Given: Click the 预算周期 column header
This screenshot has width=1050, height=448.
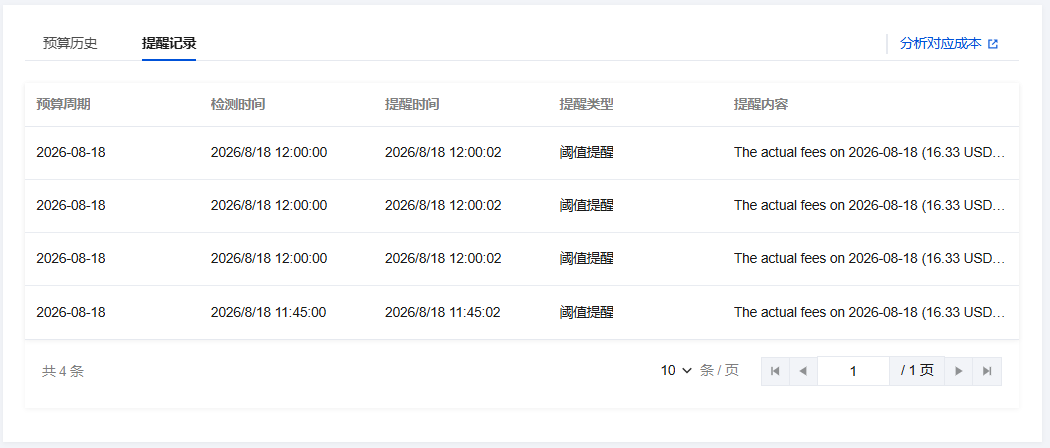Looking at the screenshot, I should tap(64, 104).
